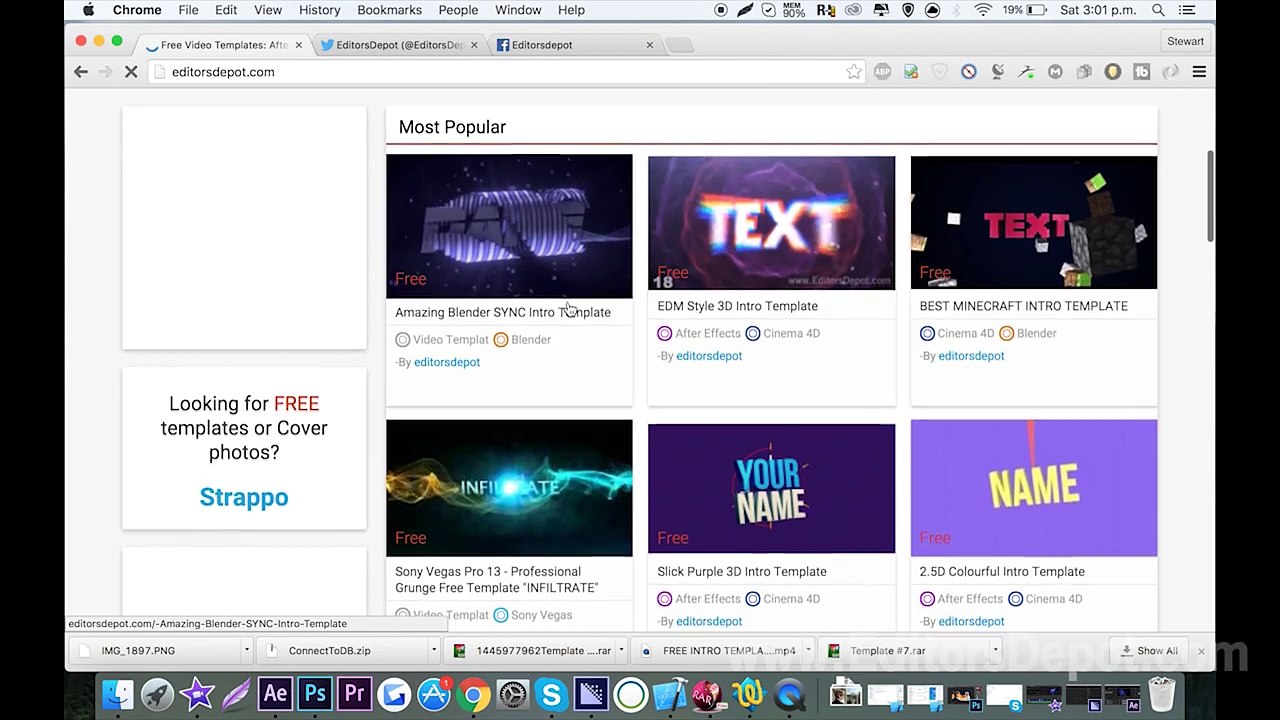Click the editorsdepot.com address bar
The height and width of the screenshot is (720, 1280).
tap(505, 72)
